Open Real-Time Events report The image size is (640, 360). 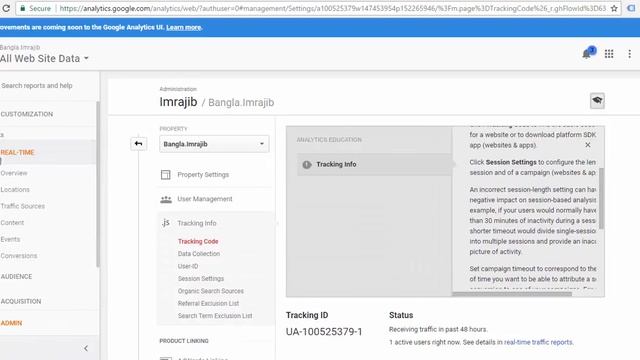point(10,239)
